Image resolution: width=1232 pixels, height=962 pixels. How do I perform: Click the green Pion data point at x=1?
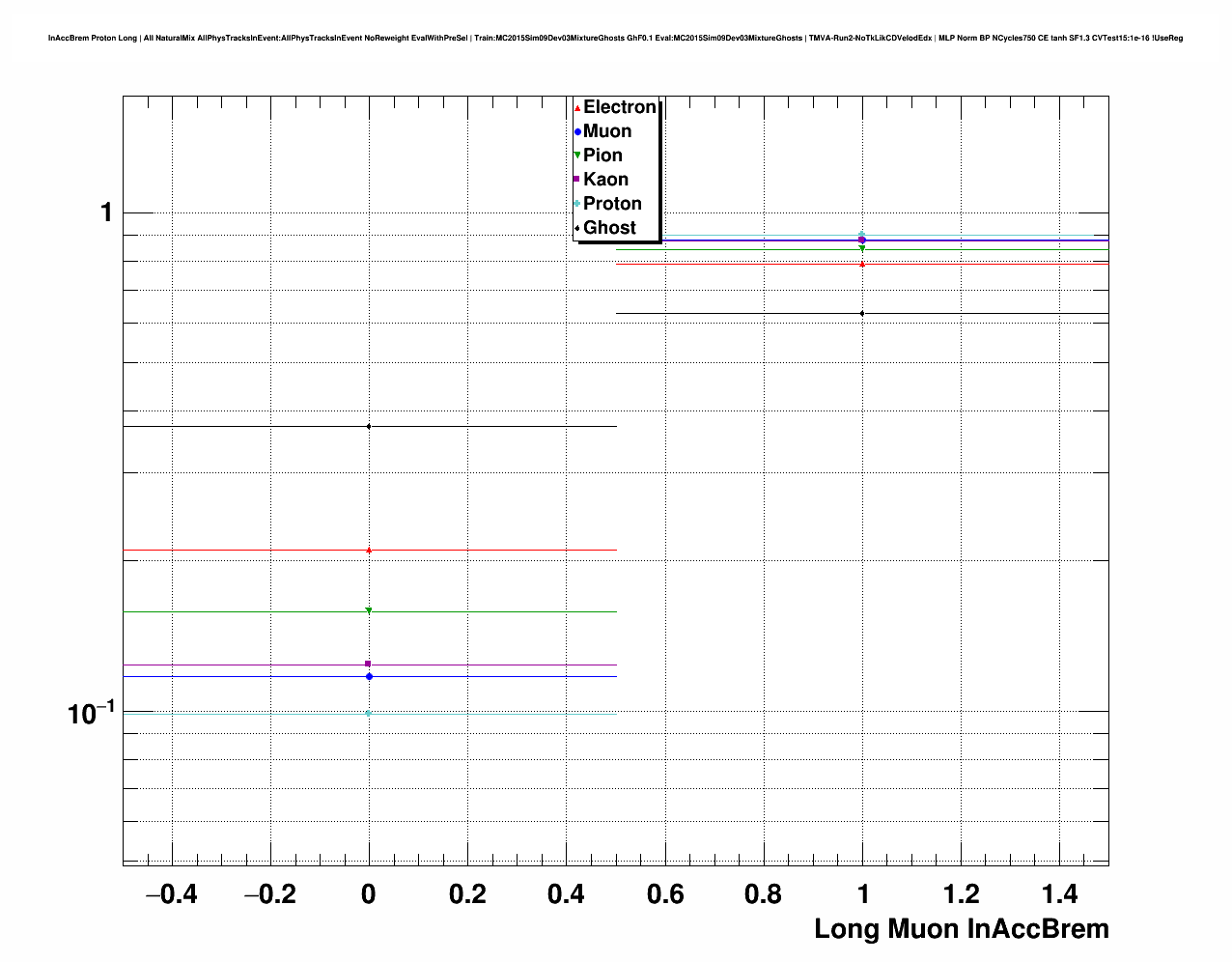click(x=862, y=249)
